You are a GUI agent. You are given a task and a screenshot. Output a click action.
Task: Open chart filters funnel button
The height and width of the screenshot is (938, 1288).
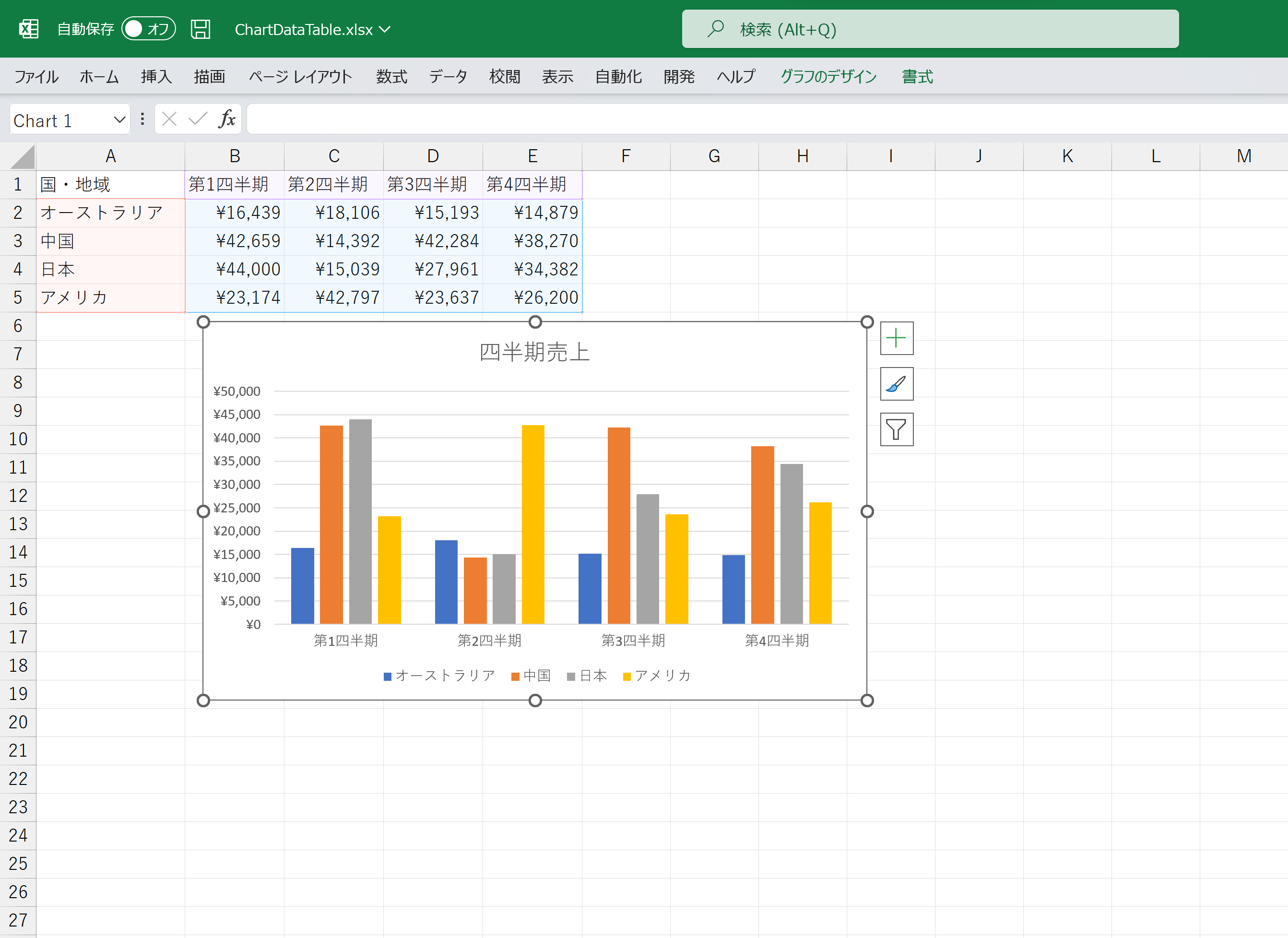pyautogui.click(x=896, y=429)
